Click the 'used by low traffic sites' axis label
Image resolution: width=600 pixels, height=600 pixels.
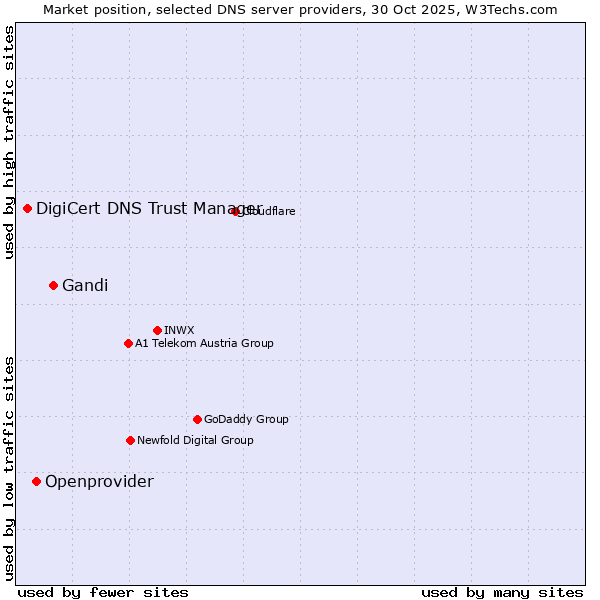[9, 467]
